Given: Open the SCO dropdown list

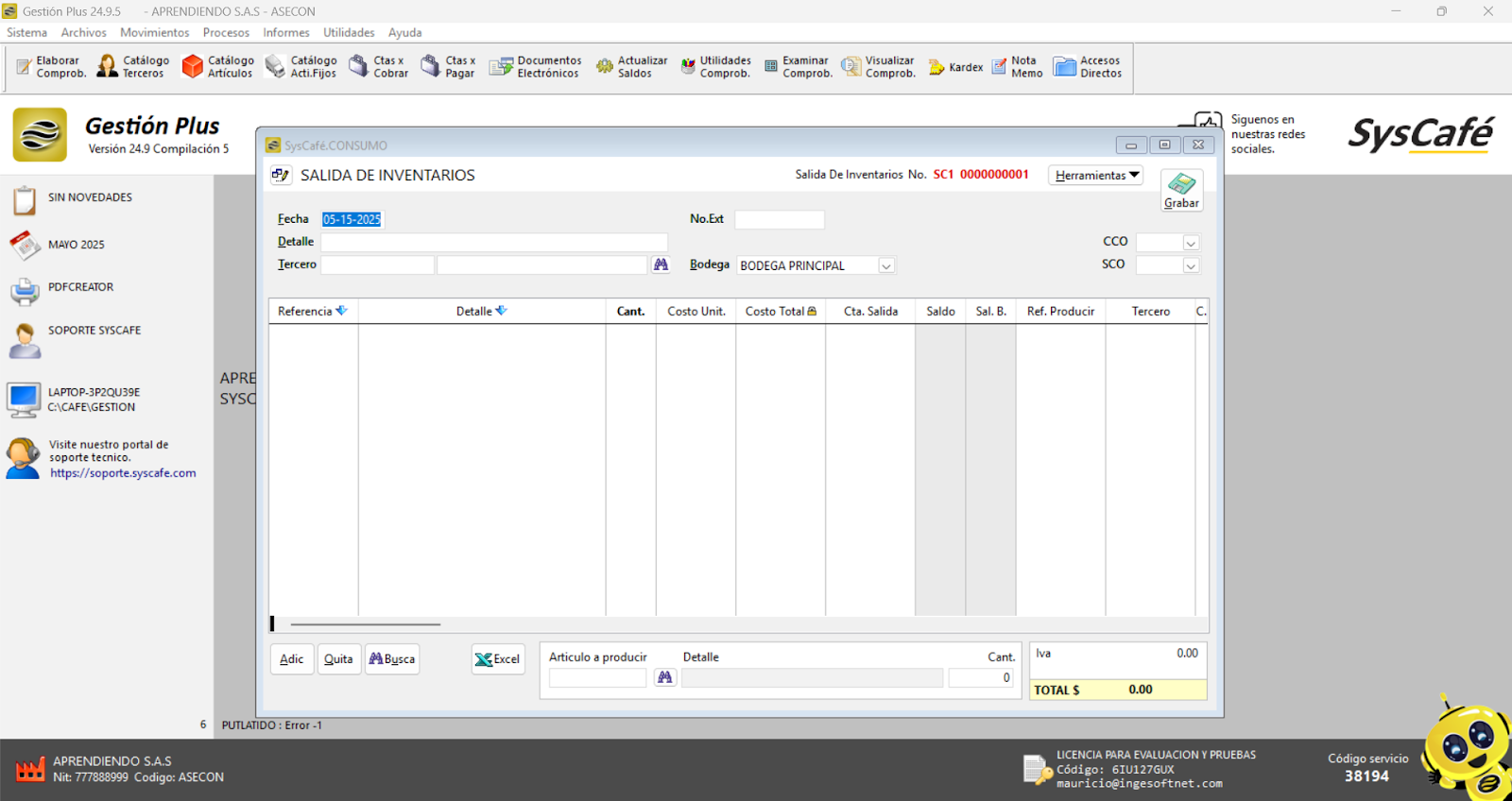Looking at the screenshot, I should pyautogui.click(x=1191, y=266).
